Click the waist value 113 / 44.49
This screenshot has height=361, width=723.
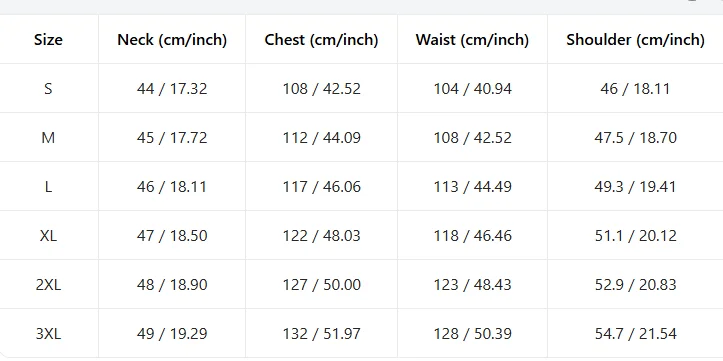[472, 187]
